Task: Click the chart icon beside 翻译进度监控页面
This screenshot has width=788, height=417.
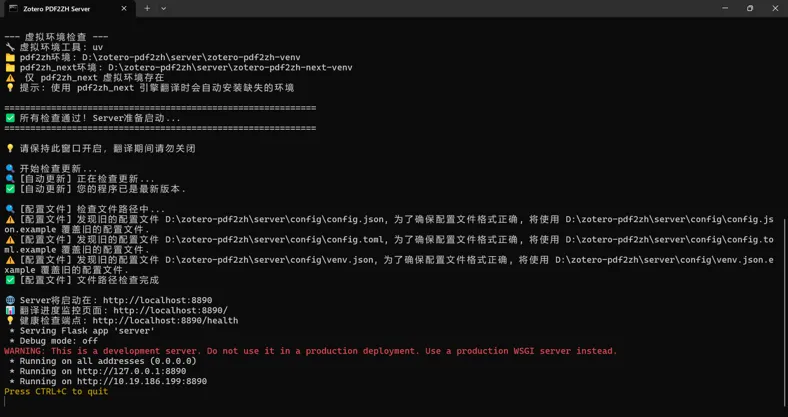Action: point(10,310)
